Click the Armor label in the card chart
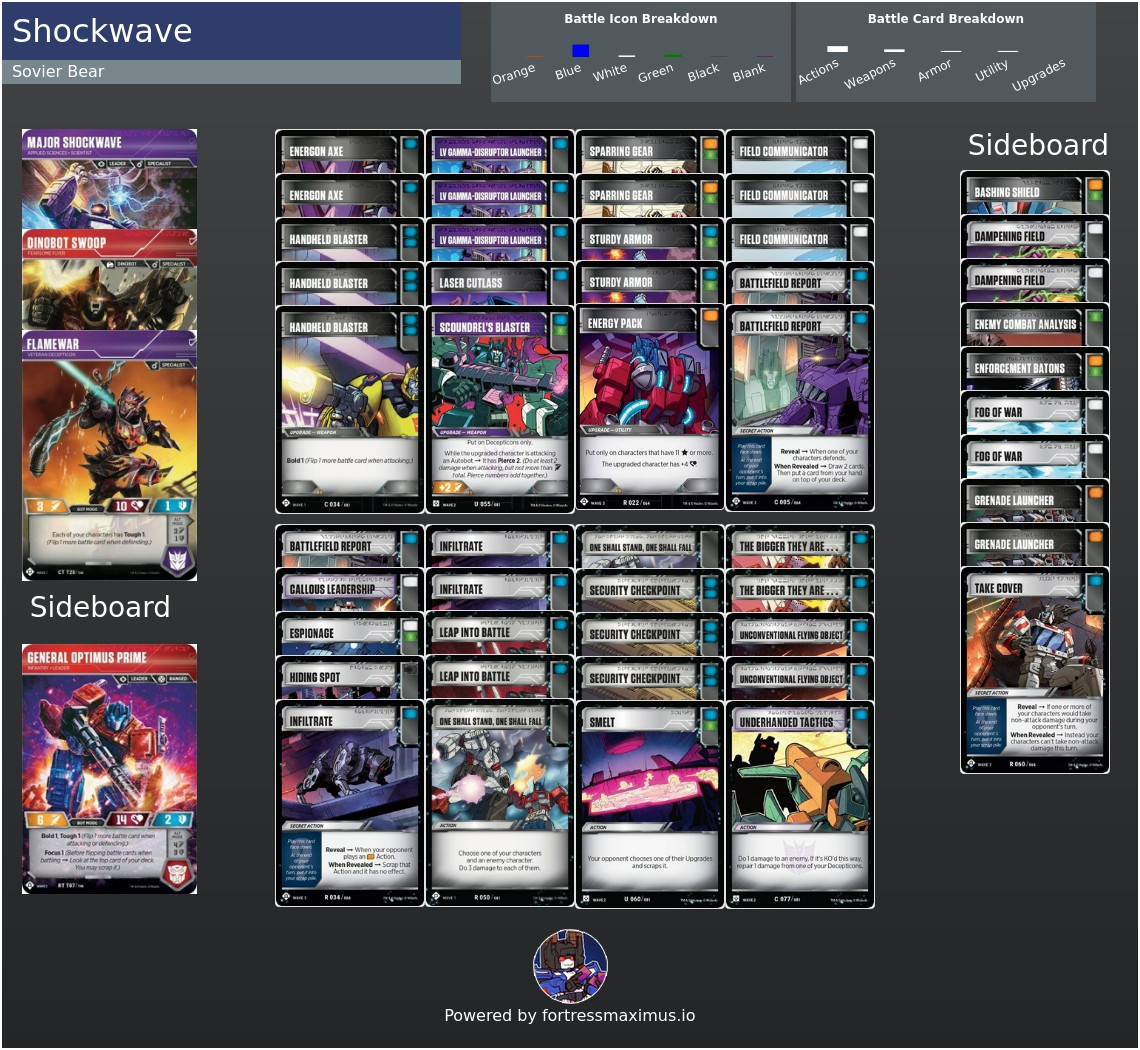The width and height of the screenshot is (1140, 1050). tap(934, 71)
